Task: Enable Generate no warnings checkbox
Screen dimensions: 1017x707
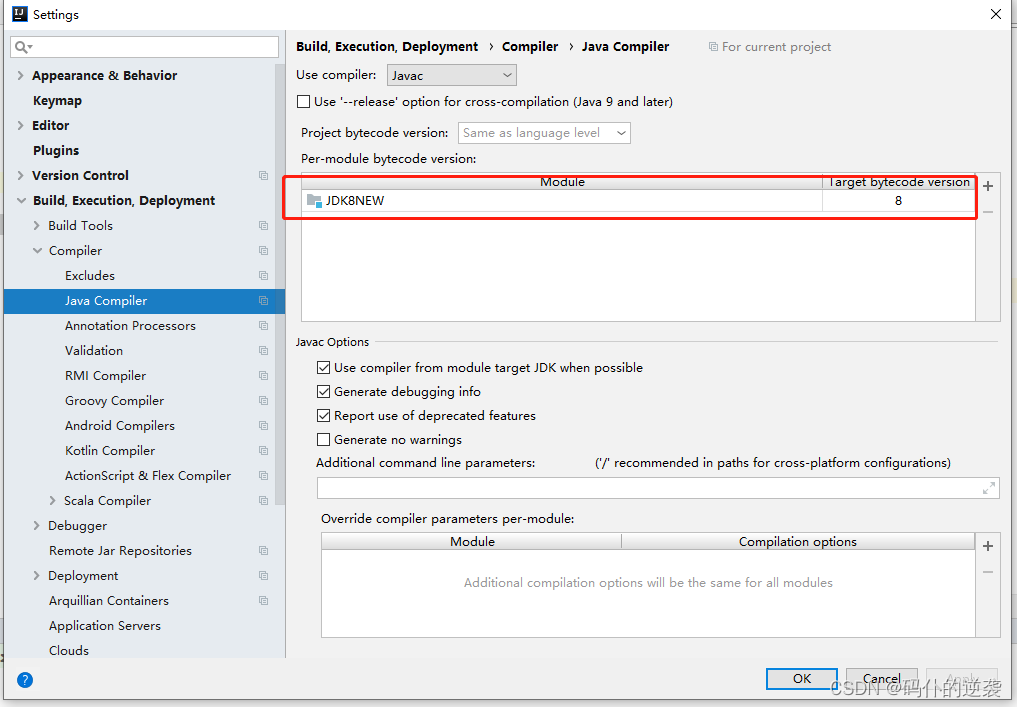Action: click(x=323, y=440)
